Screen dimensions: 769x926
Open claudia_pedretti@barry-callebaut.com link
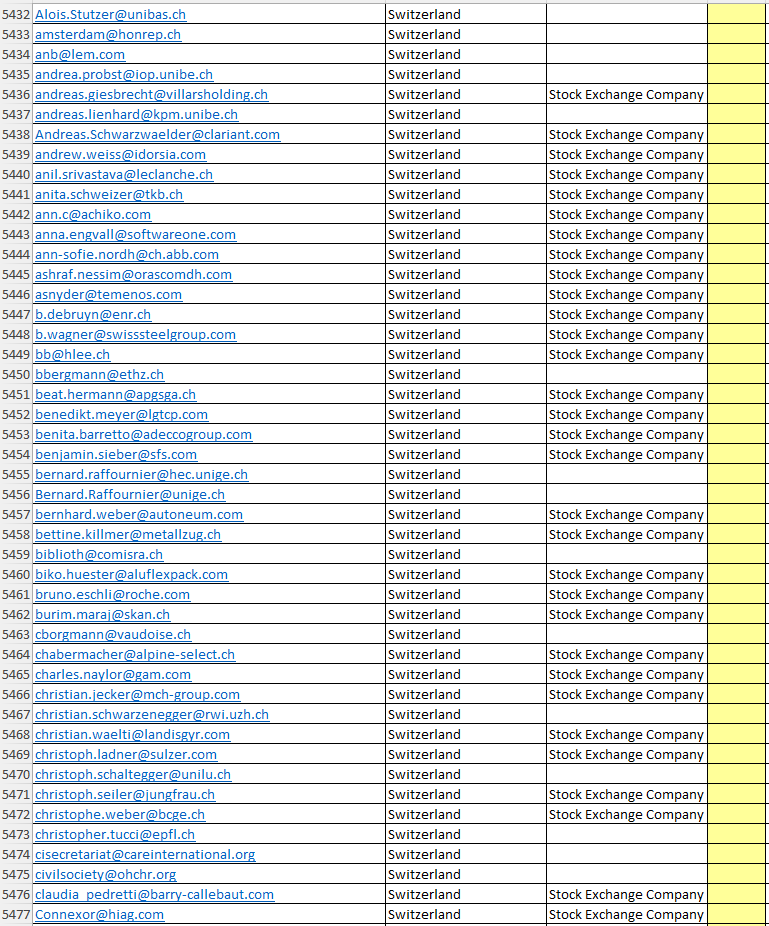[154, 895]
